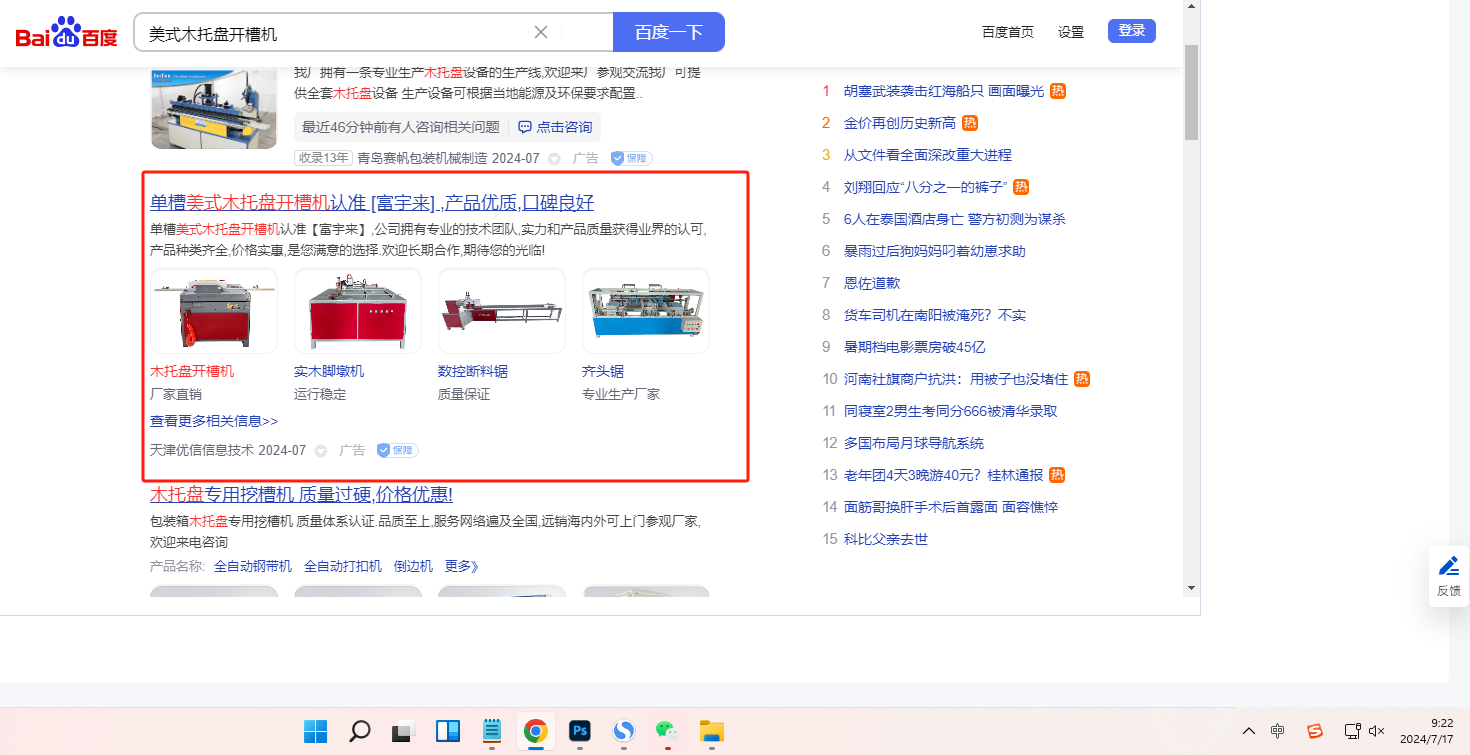Viewport: 1470px width, 755px height.
Task: Open hot search 河南社旗商户抗洪
Action: point(956,379)
